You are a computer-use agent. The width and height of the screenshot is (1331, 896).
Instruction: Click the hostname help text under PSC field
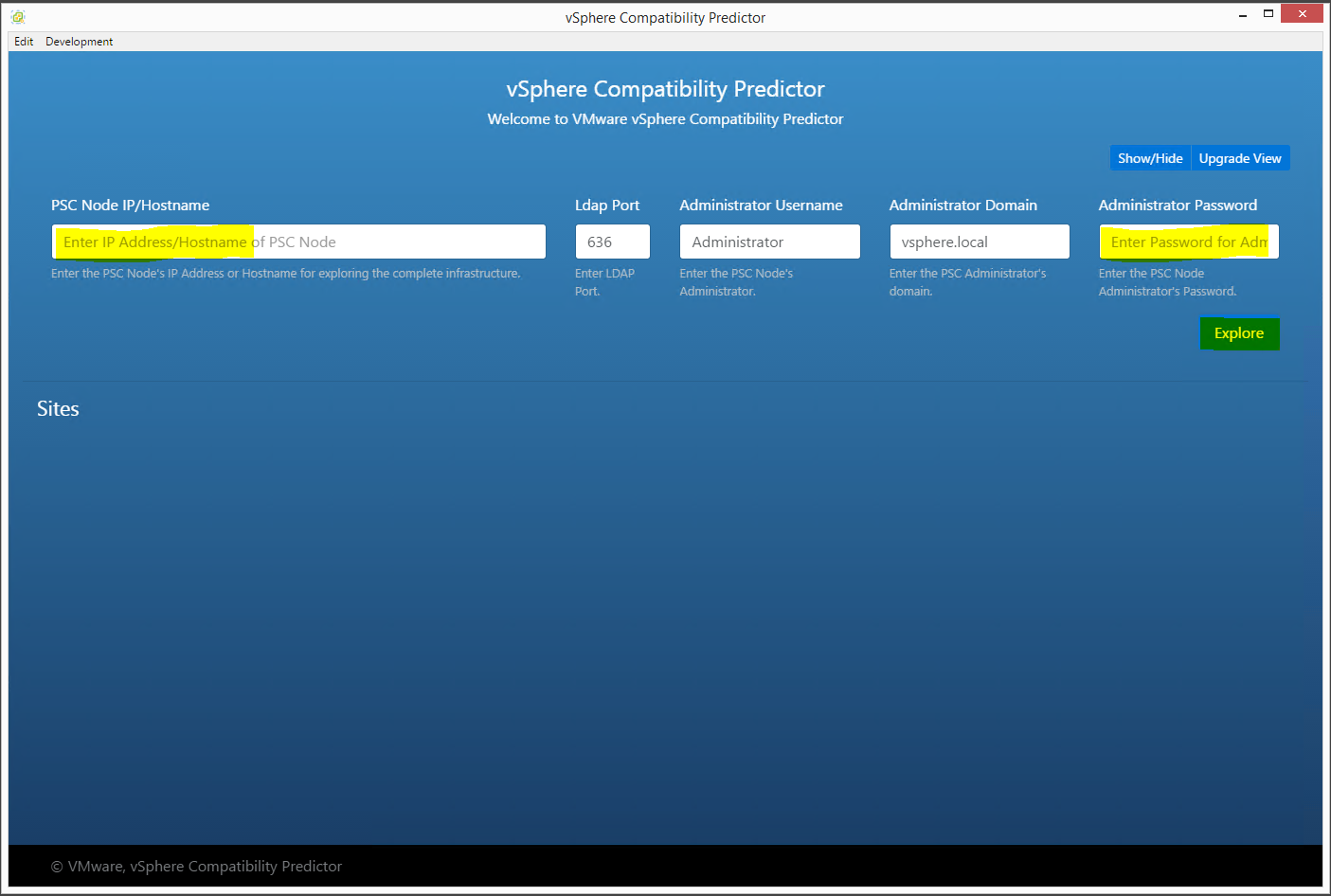(286, 274)
